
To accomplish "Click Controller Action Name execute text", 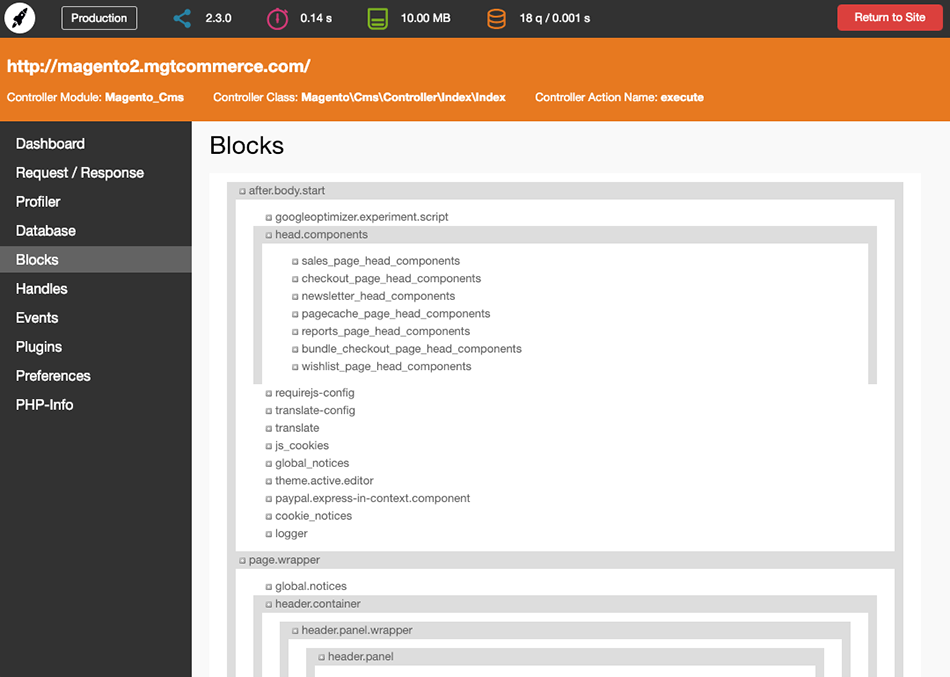I will [619, 97].
